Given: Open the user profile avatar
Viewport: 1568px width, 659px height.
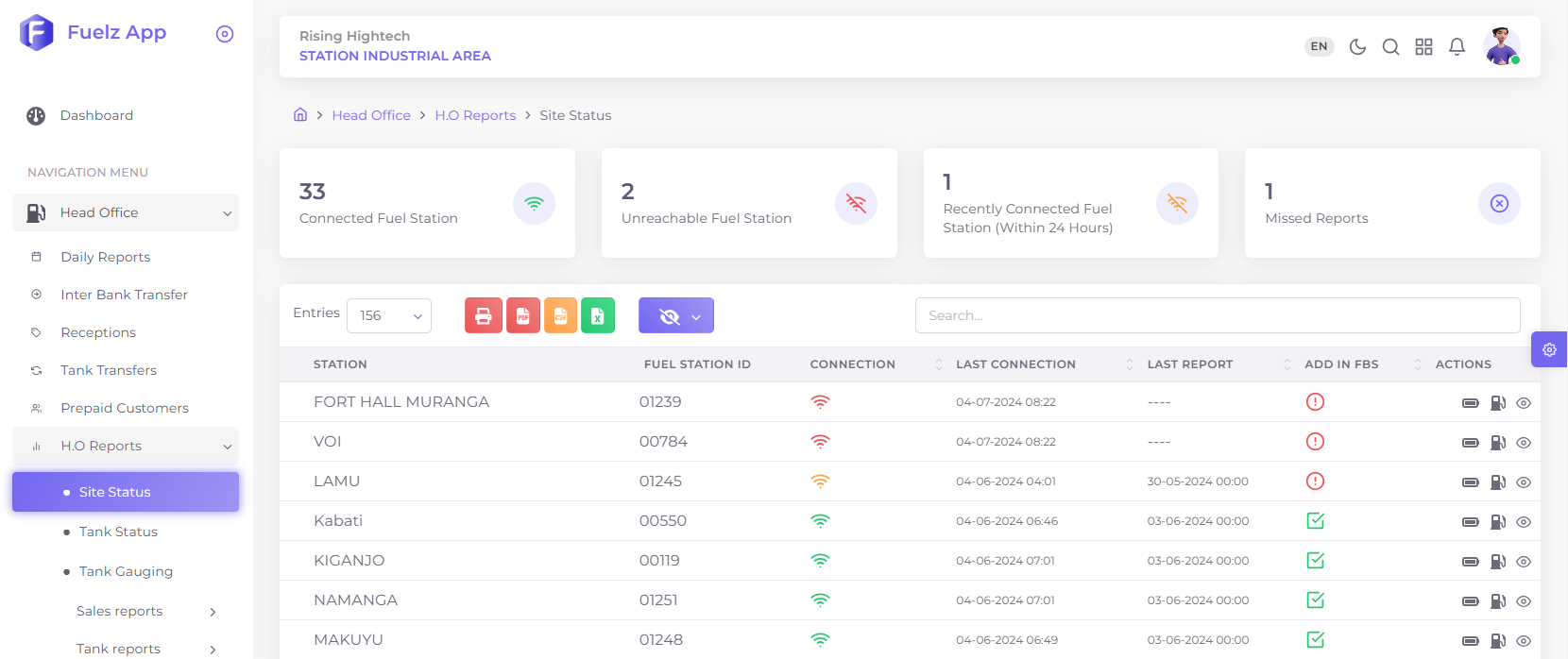Looking at the screenshot, I should click(1501, 46).
